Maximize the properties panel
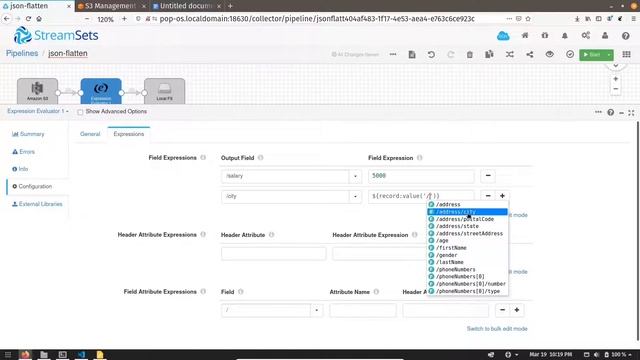 click(x=631, y=113)
